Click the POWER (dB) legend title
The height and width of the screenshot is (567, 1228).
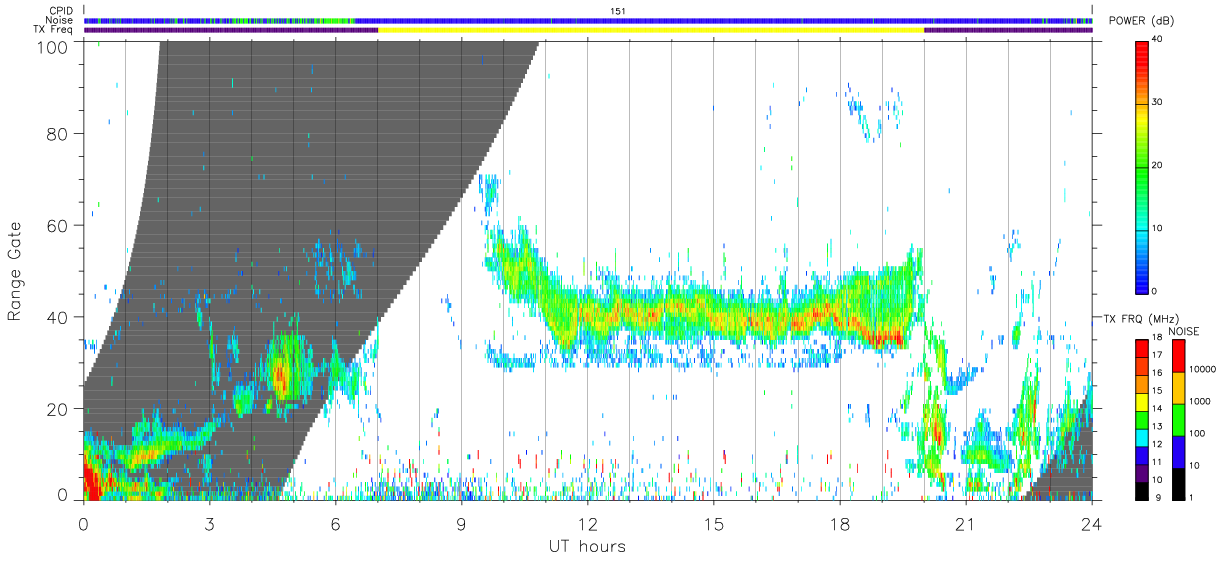pyautogui.click(x=1142, y=21)
